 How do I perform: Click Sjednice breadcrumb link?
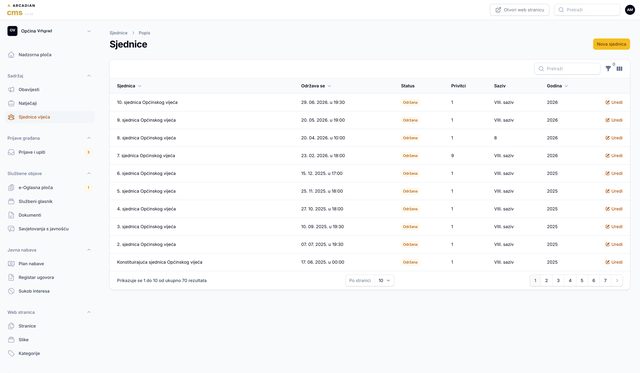(118, 33)
